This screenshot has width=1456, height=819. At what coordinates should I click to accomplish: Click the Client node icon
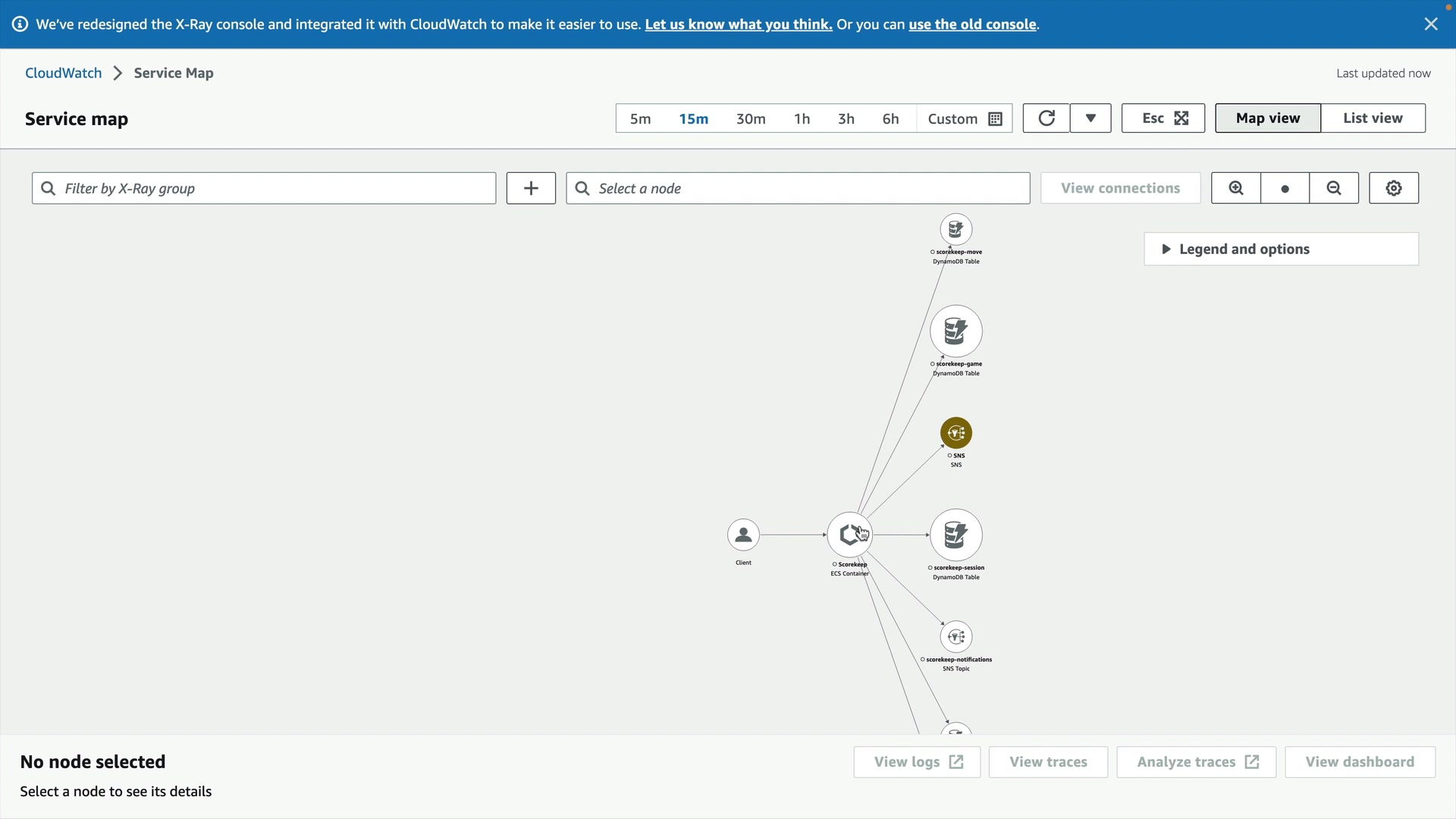743,535
